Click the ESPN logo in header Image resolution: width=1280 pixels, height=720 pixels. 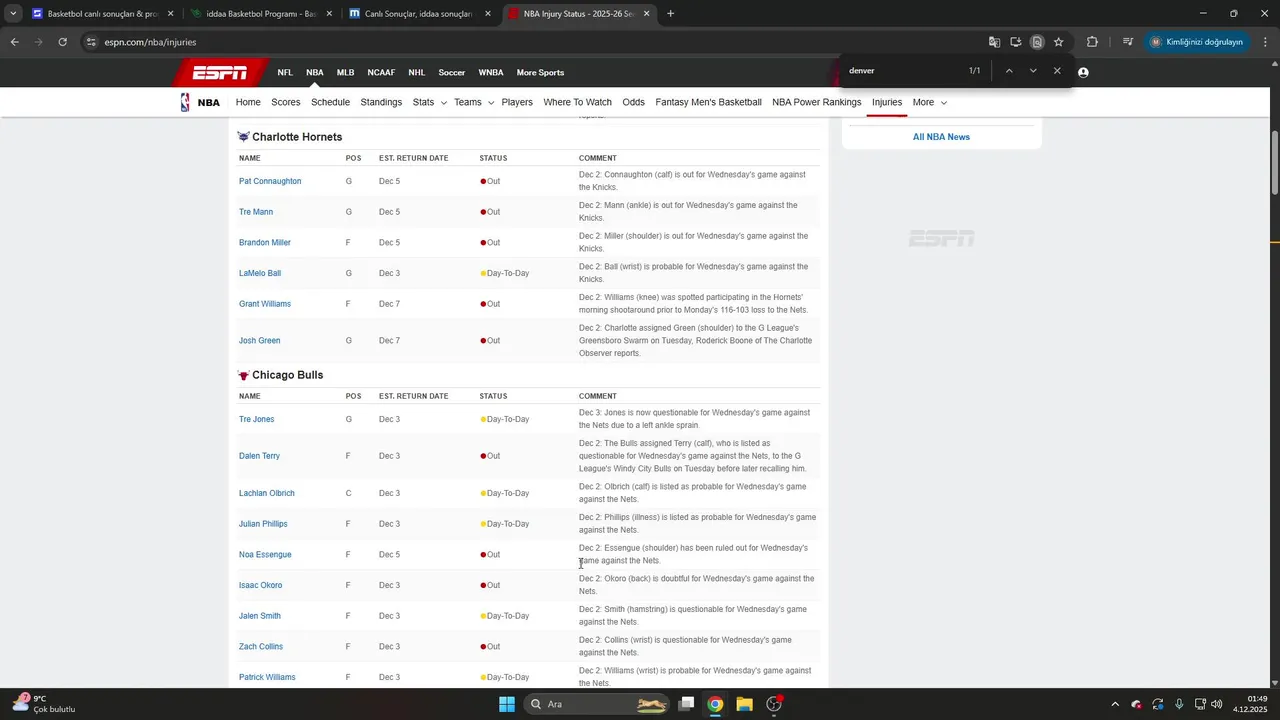click(220, 72)
